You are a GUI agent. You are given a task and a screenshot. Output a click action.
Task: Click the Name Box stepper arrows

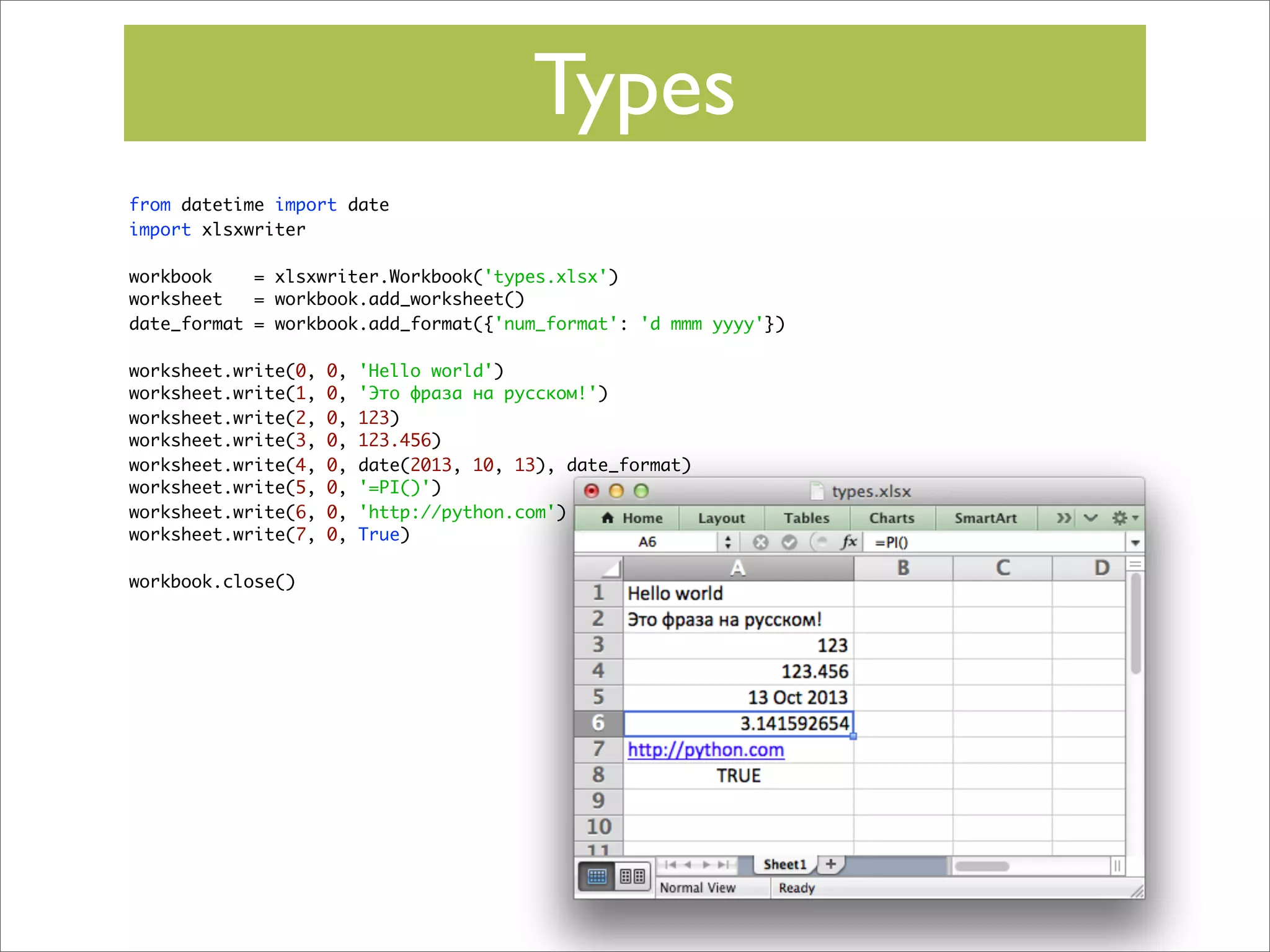click(727, 542)
